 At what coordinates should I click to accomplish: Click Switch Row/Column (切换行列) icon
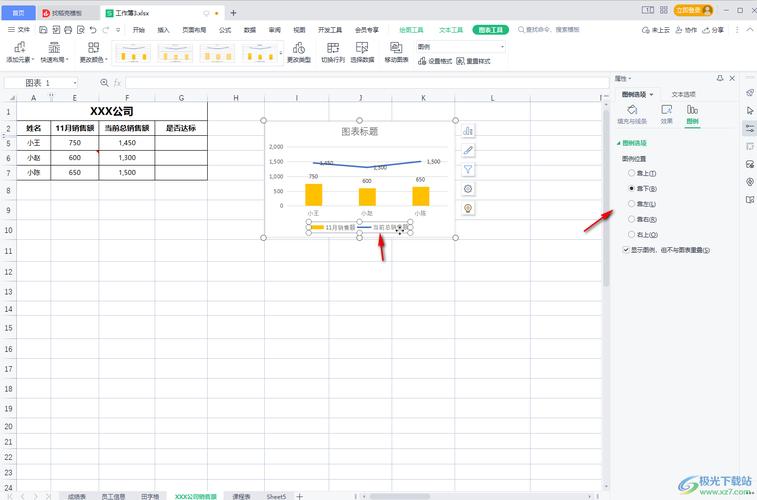point(333,52)
